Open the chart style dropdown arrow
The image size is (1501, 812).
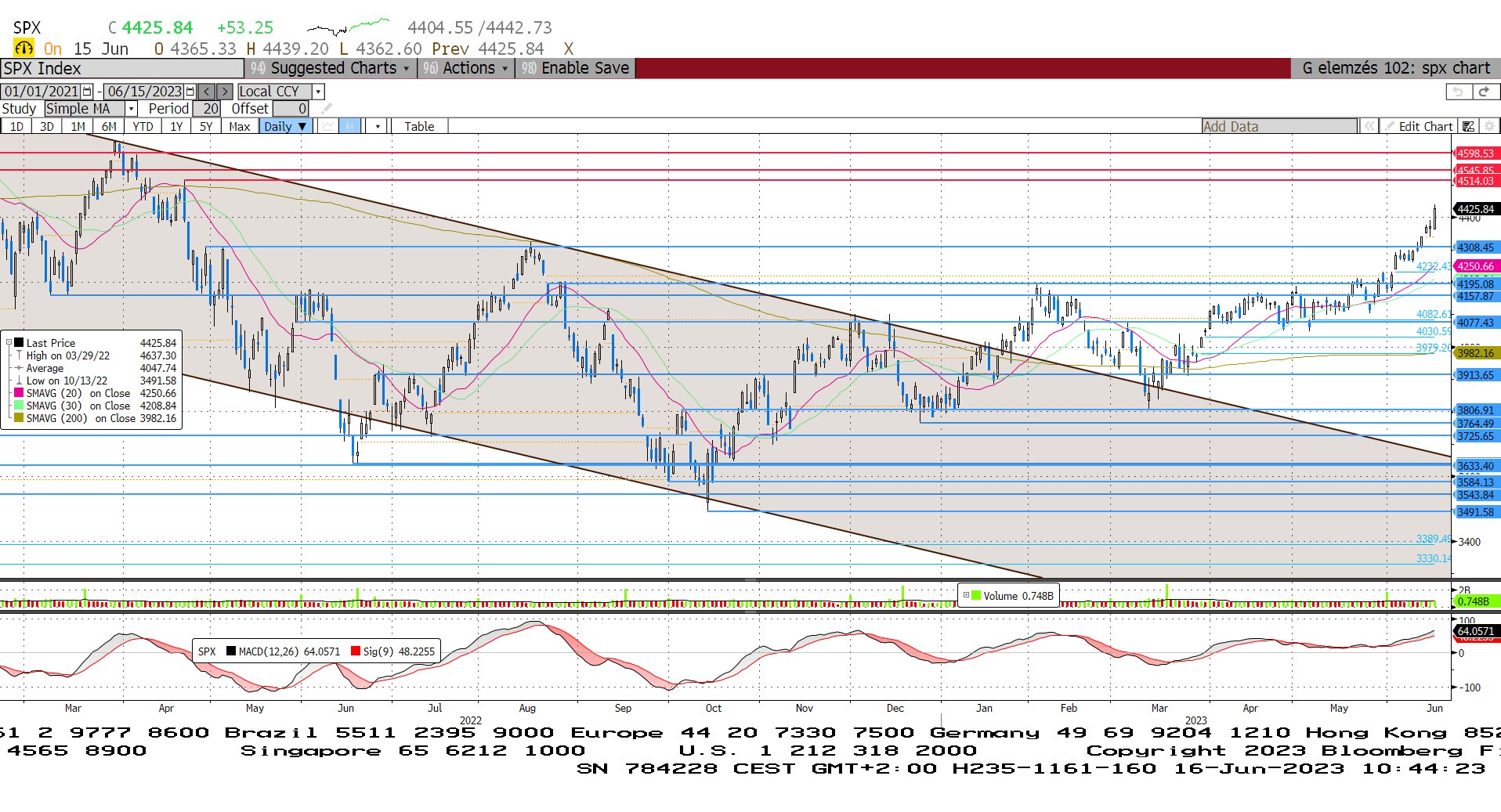click(378, 126)
